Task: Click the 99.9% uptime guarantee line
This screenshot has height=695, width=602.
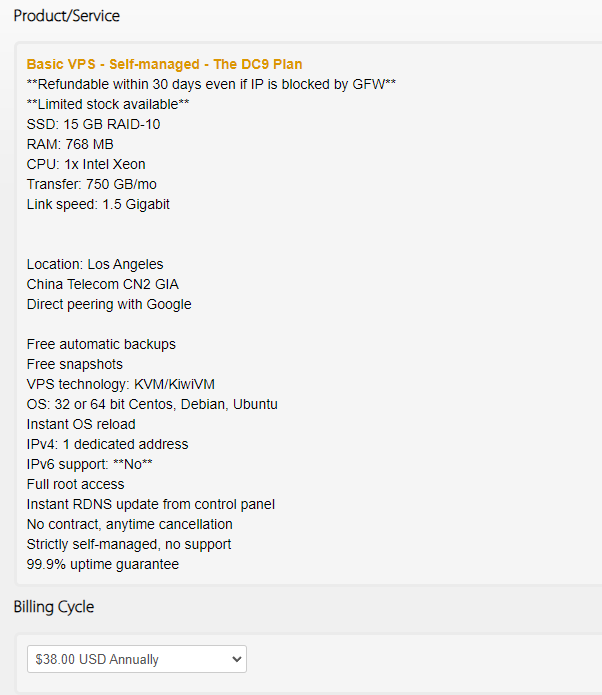Action: click(103, 564)
